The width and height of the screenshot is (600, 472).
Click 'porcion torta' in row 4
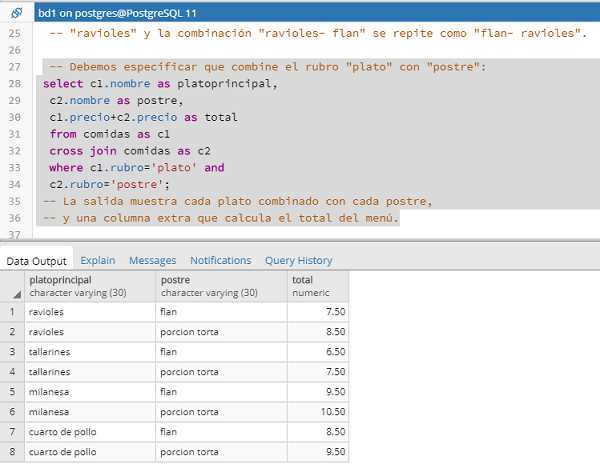click(222, 372)
